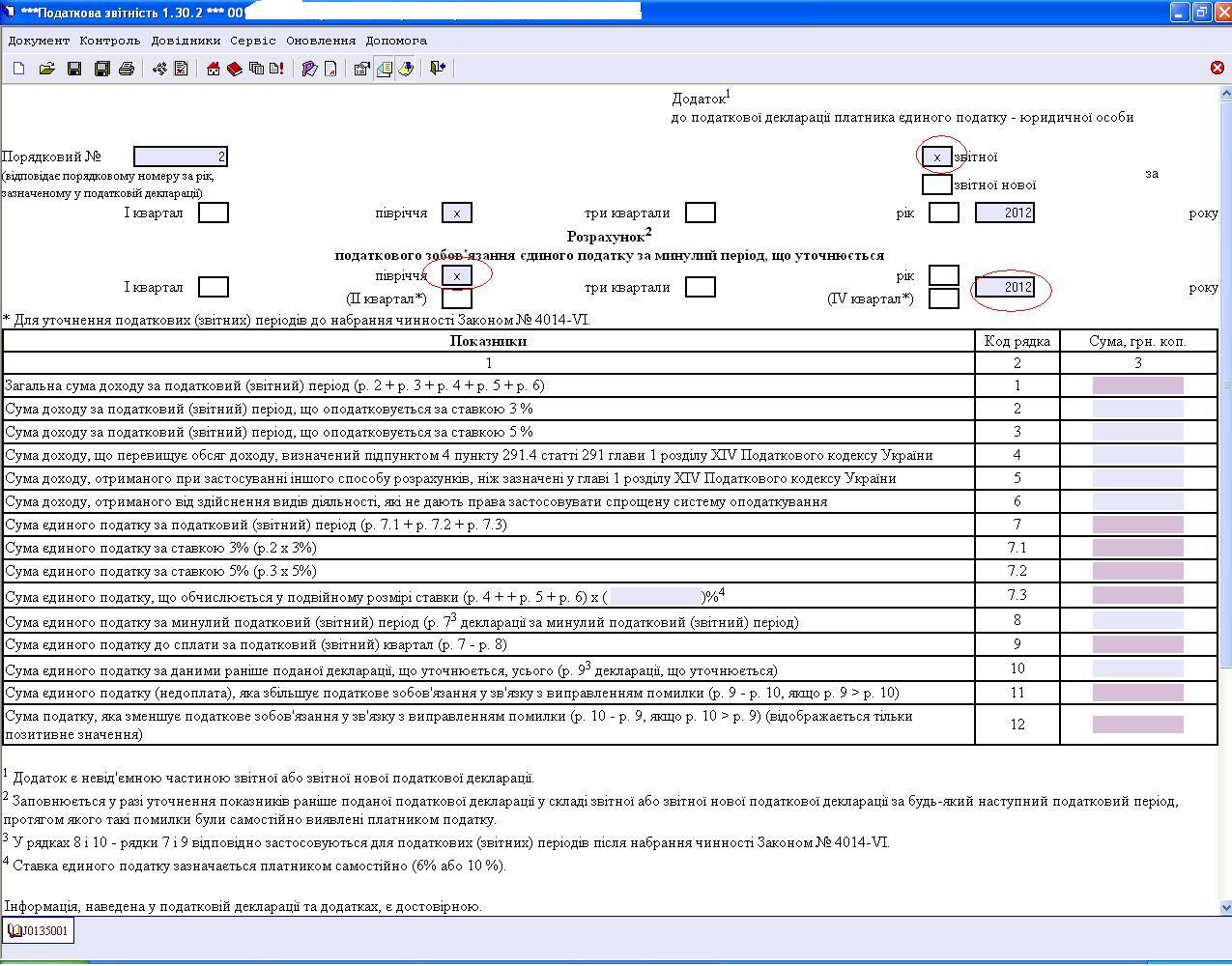Select the J0135001 document tab at bottom
The image size is (1232, 966).
[x=39, y=931]
